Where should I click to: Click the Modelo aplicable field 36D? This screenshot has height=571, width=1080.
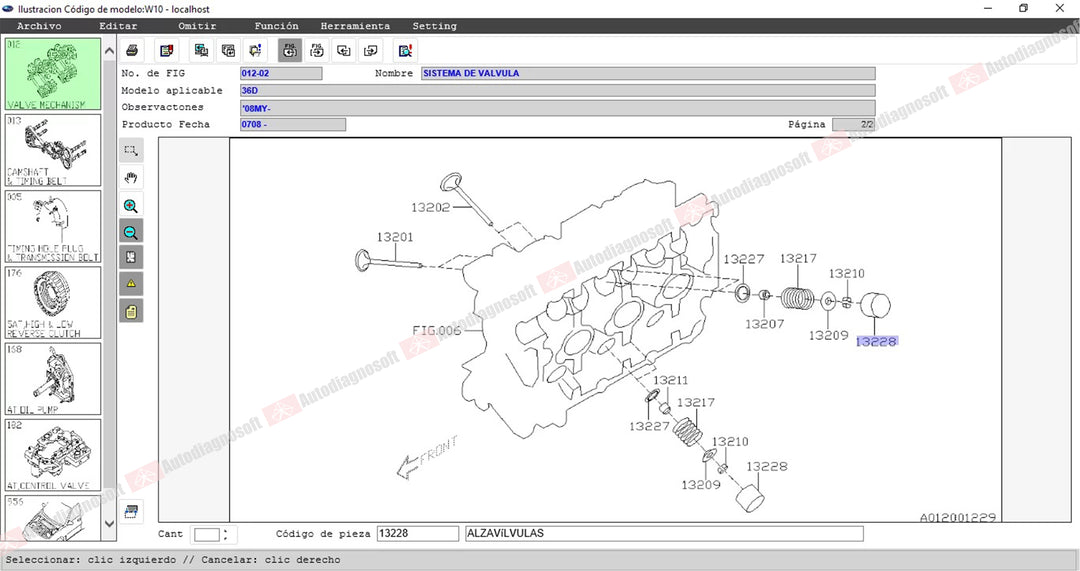pos(557,90)
